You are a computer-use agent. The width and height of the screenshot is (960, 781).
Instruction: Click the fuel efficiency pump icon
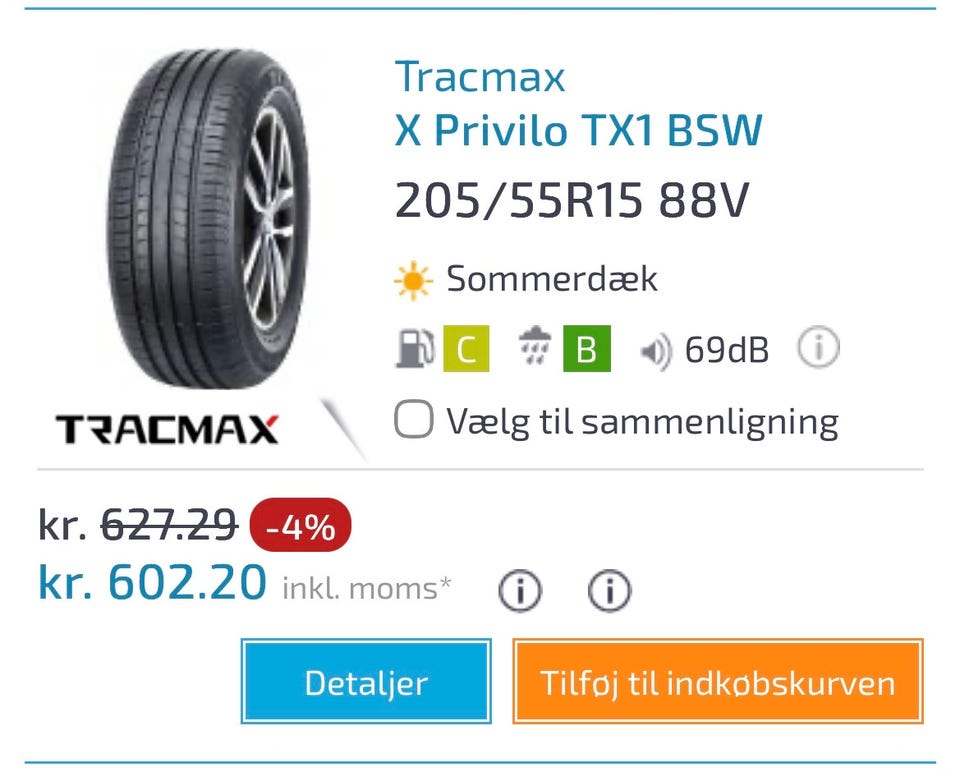tap(415, 350)
